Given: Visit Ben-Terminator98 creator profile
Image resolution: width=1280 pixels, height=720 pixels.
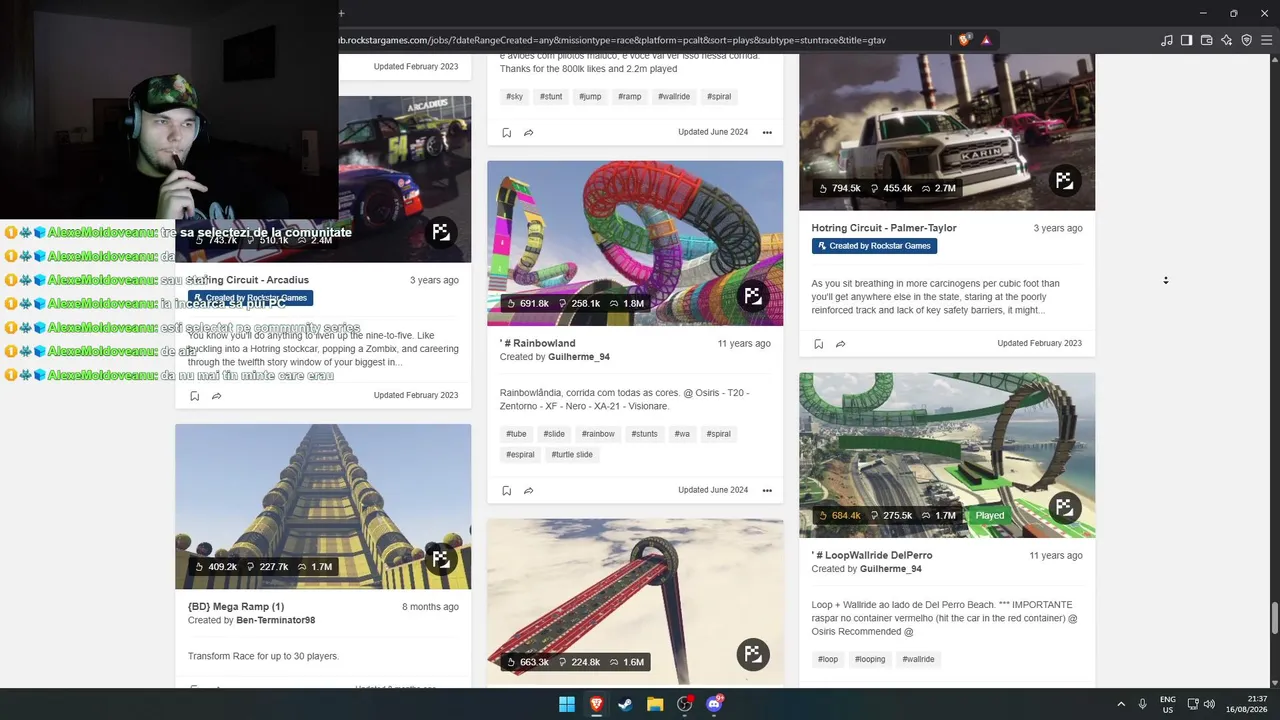Looking at the screenshot, I should [x=276, y=620].
